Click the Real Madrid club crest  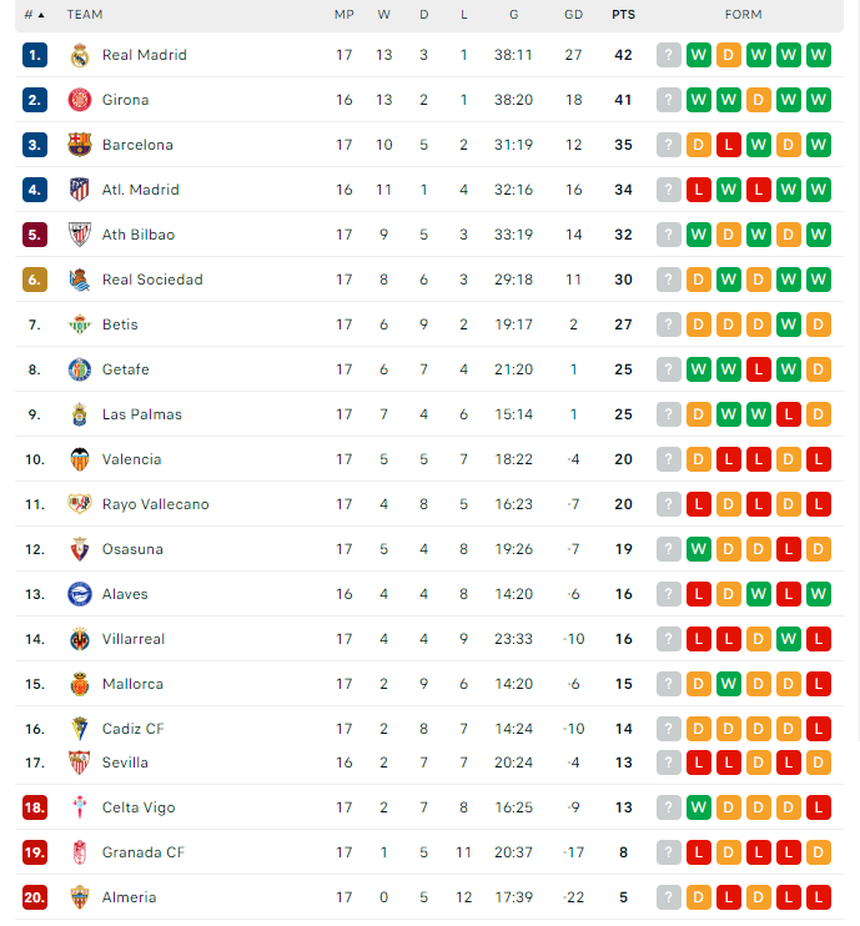80,55
